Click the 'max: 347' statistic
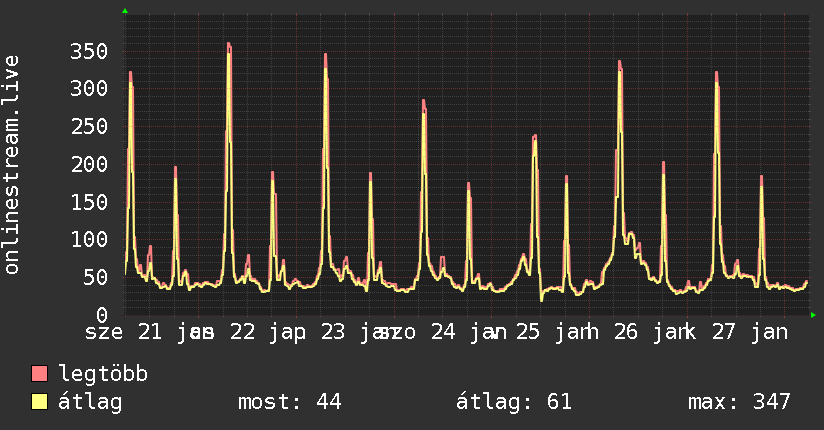Screen dimensions: 824x430 coord(739,402)
